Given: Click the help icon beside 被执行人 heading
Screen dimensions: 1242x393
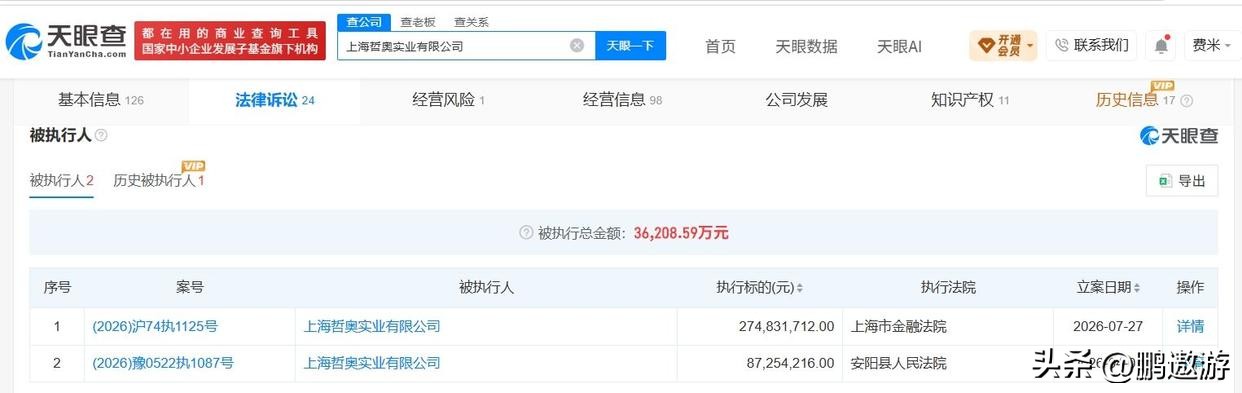Looking at the screenshot, I should pyautogui.click(x=101, y=135).
